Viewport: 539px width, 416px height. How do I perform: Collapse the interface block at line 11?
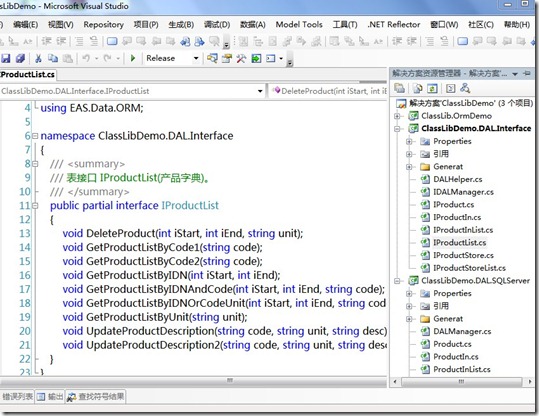[35, 206]
